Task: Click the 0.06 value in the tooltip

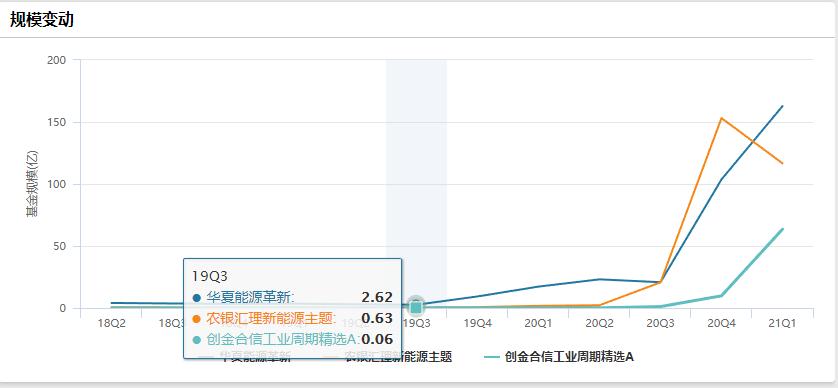Action: pos(377,339)
